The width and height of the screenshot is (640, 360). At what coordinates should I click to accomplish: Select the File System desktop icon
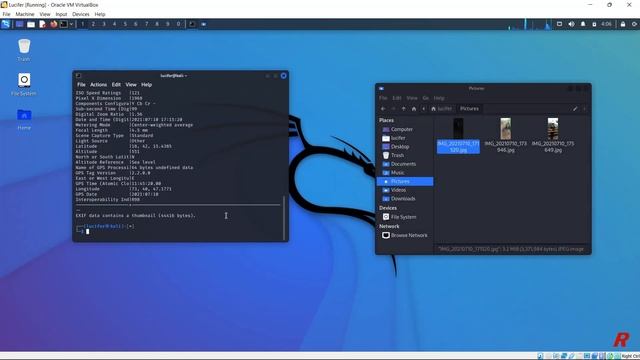pyautogui.click(x=24, y=84)
